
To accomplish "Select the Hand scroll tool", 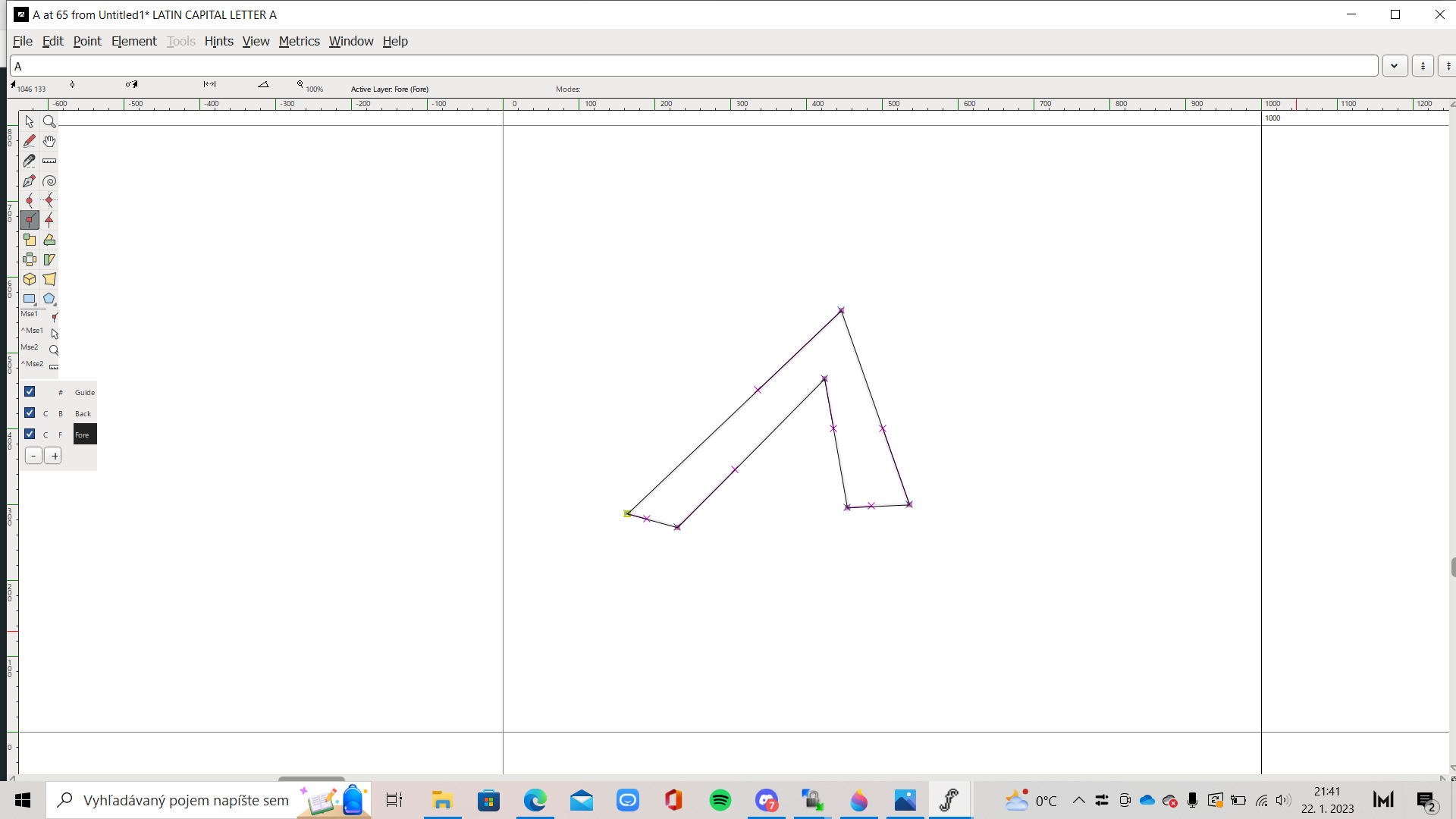I will 49,141.
